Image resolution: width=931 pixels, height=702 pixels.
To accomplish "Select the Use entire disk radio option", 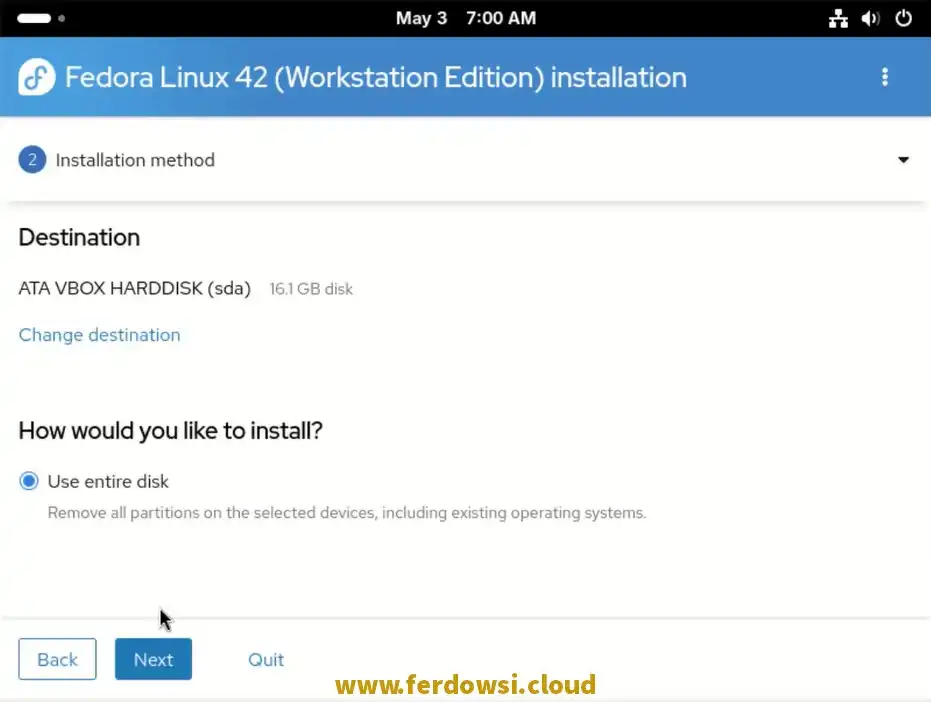I will point(28,480).
